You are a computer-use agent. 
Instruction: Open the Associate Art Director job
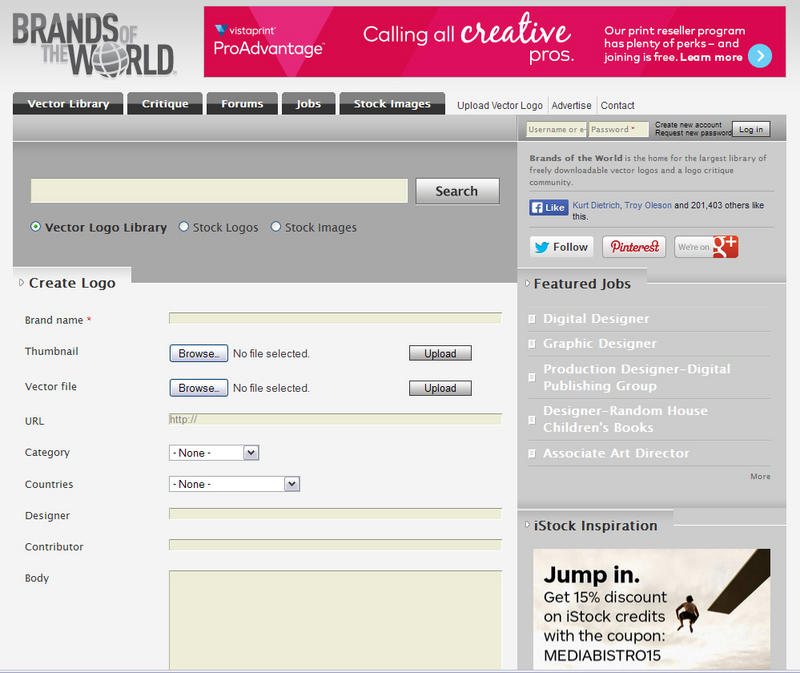coord(616,454)
